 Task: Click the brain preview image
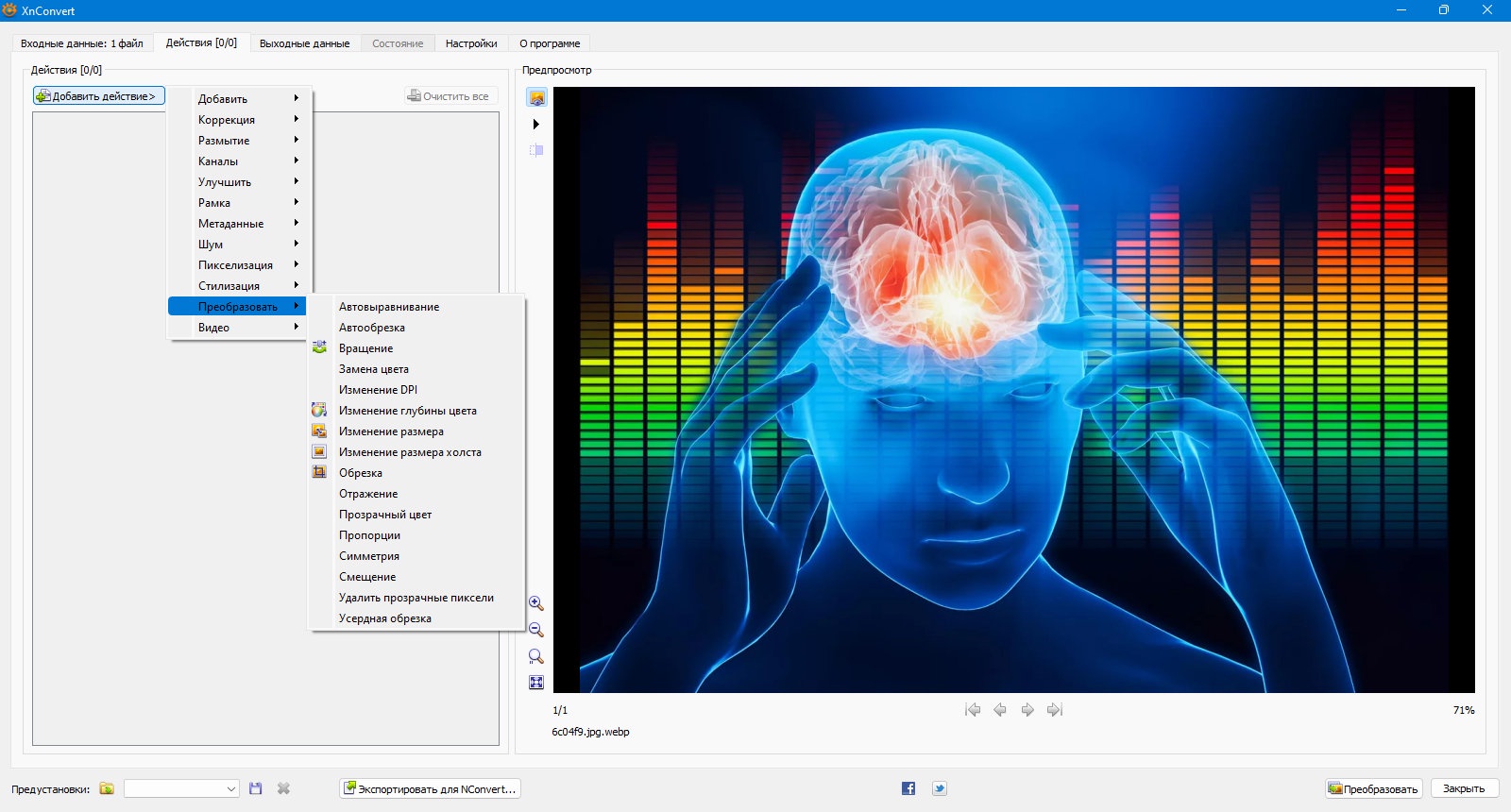point(1013,390)
